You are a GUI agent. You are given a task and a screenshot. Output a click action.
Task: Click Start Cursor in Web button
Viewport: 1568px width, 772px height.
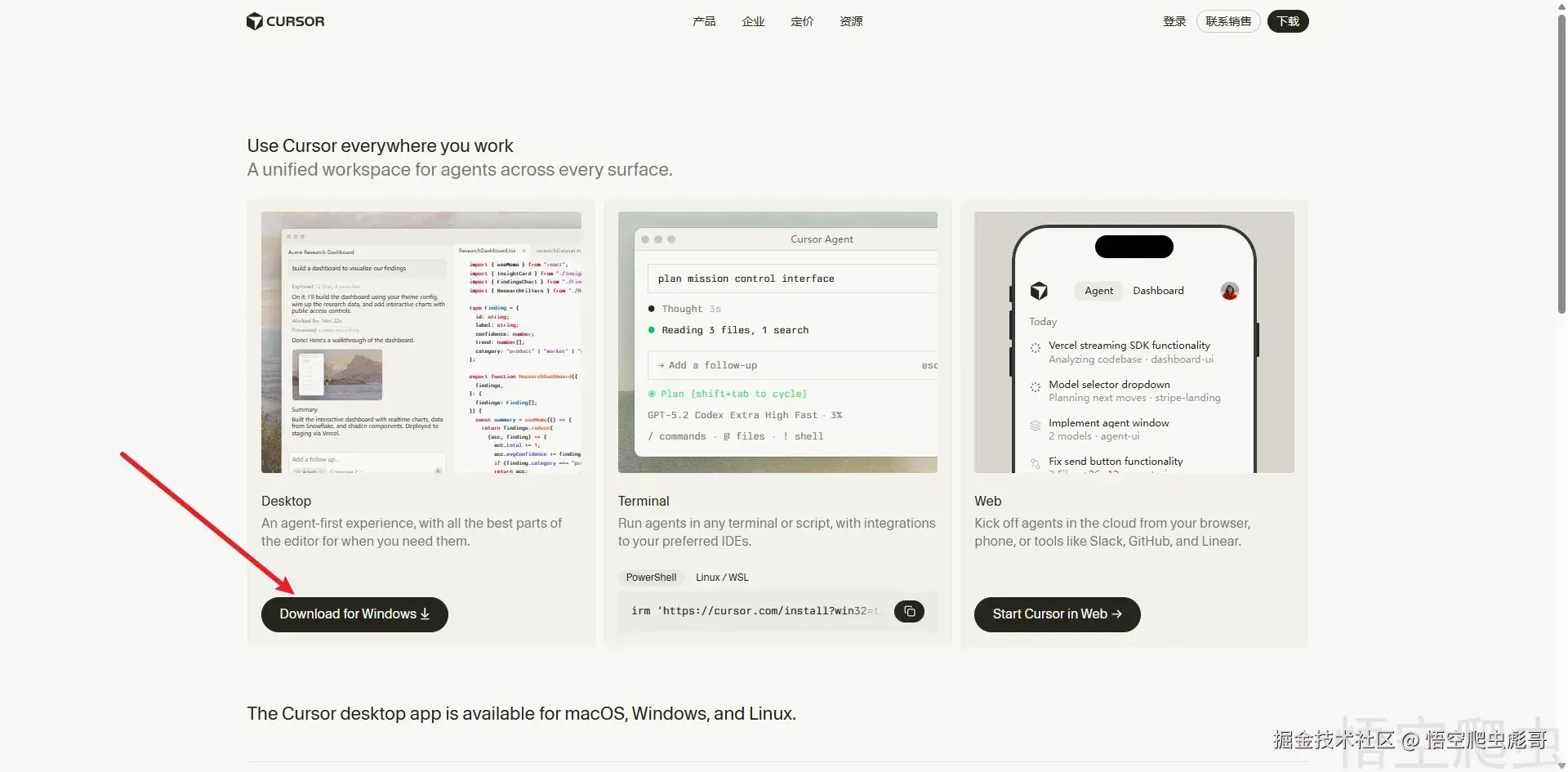(x=1057, y=614)
